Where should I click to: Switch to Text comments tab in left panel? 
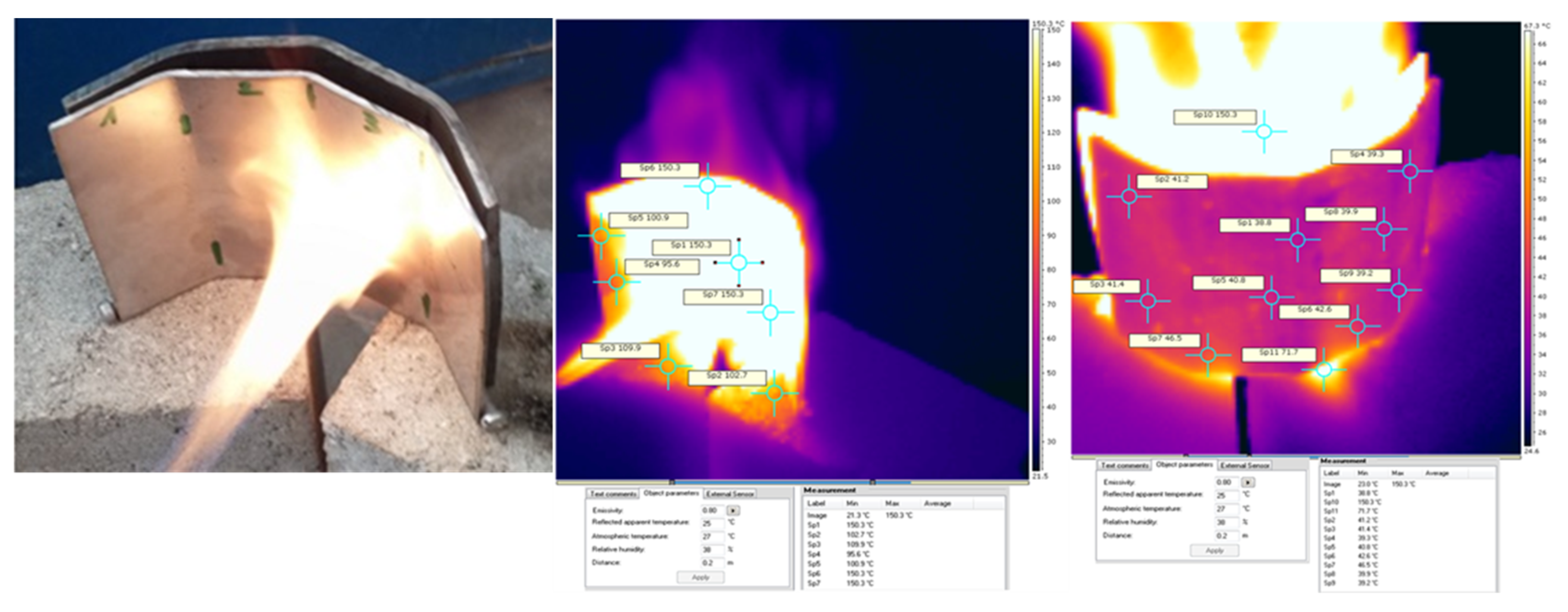point(613,494)
